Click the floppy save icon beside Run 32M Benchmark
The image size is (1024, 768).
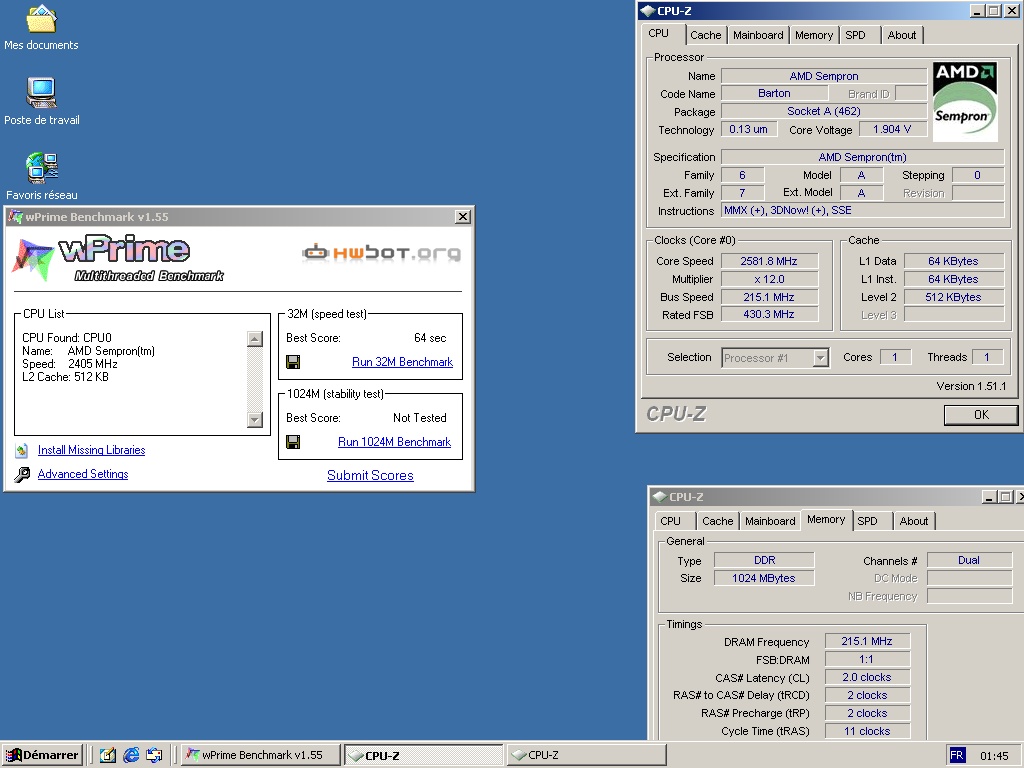click(293, 362)
